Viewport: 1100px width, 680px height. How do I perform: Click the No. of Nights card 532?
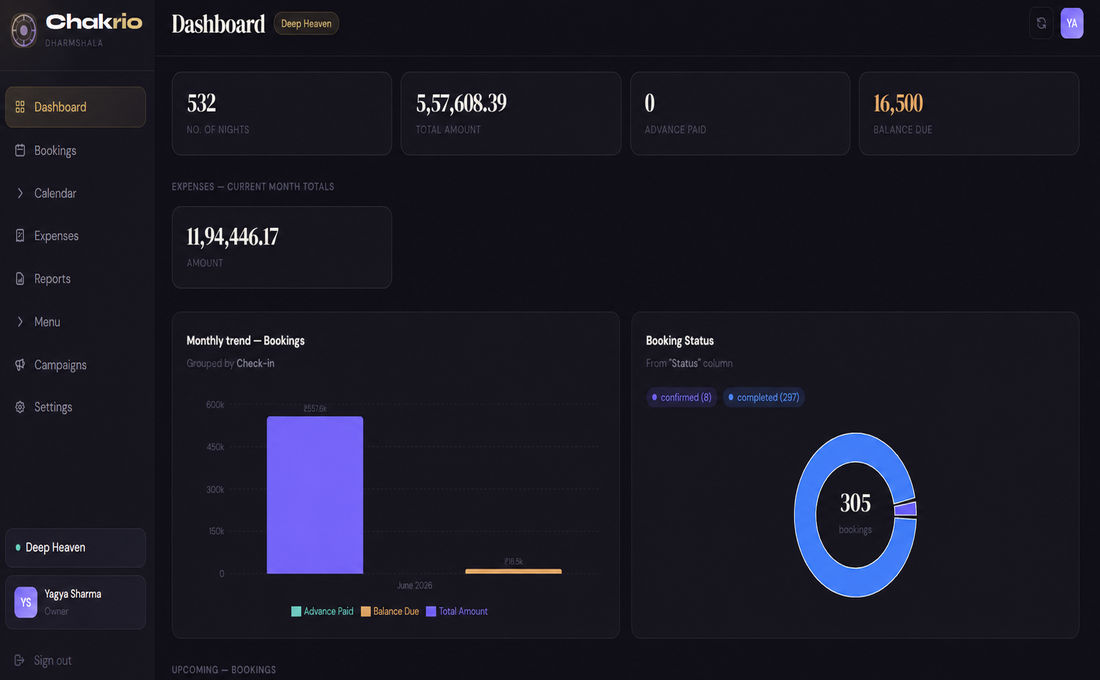click(281, 113)
